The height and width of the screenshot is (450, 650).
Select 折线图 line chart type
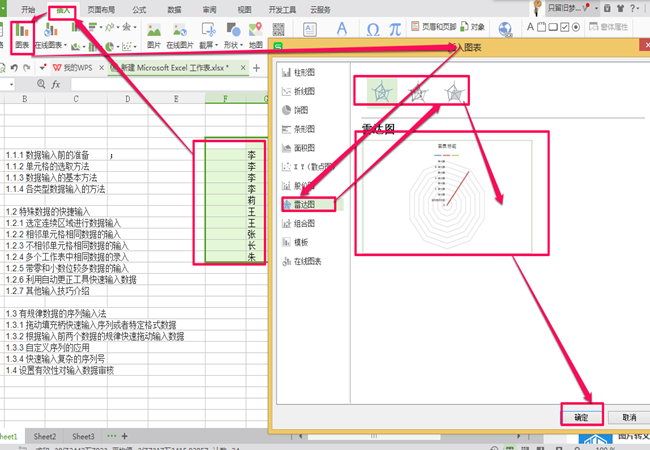[x=298, y=91]
